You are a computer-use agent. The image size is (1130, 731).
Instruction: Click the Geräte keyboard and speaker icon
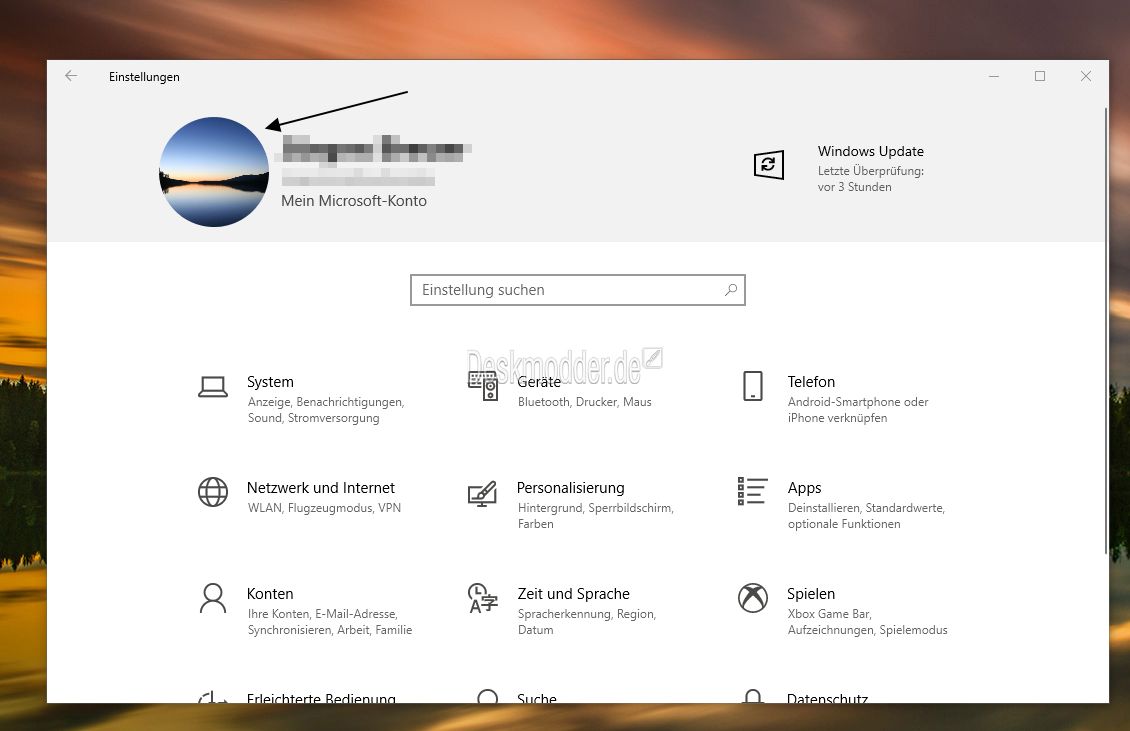[483, 386]
